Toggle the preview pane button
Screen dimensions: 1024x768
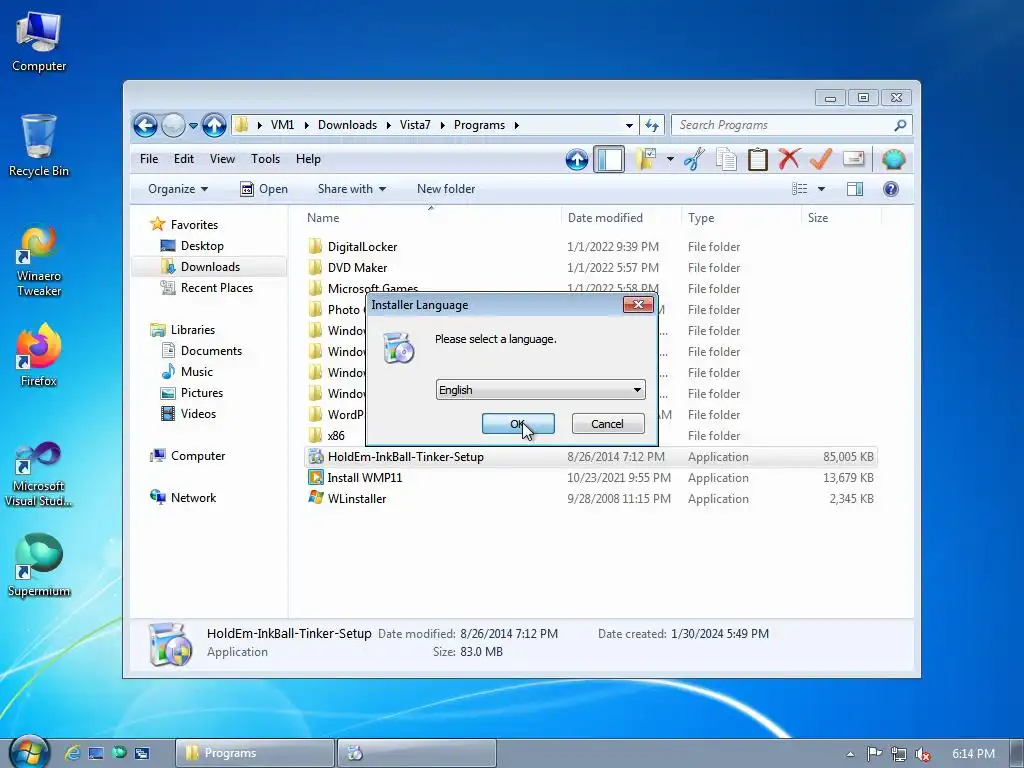[855, 189]
